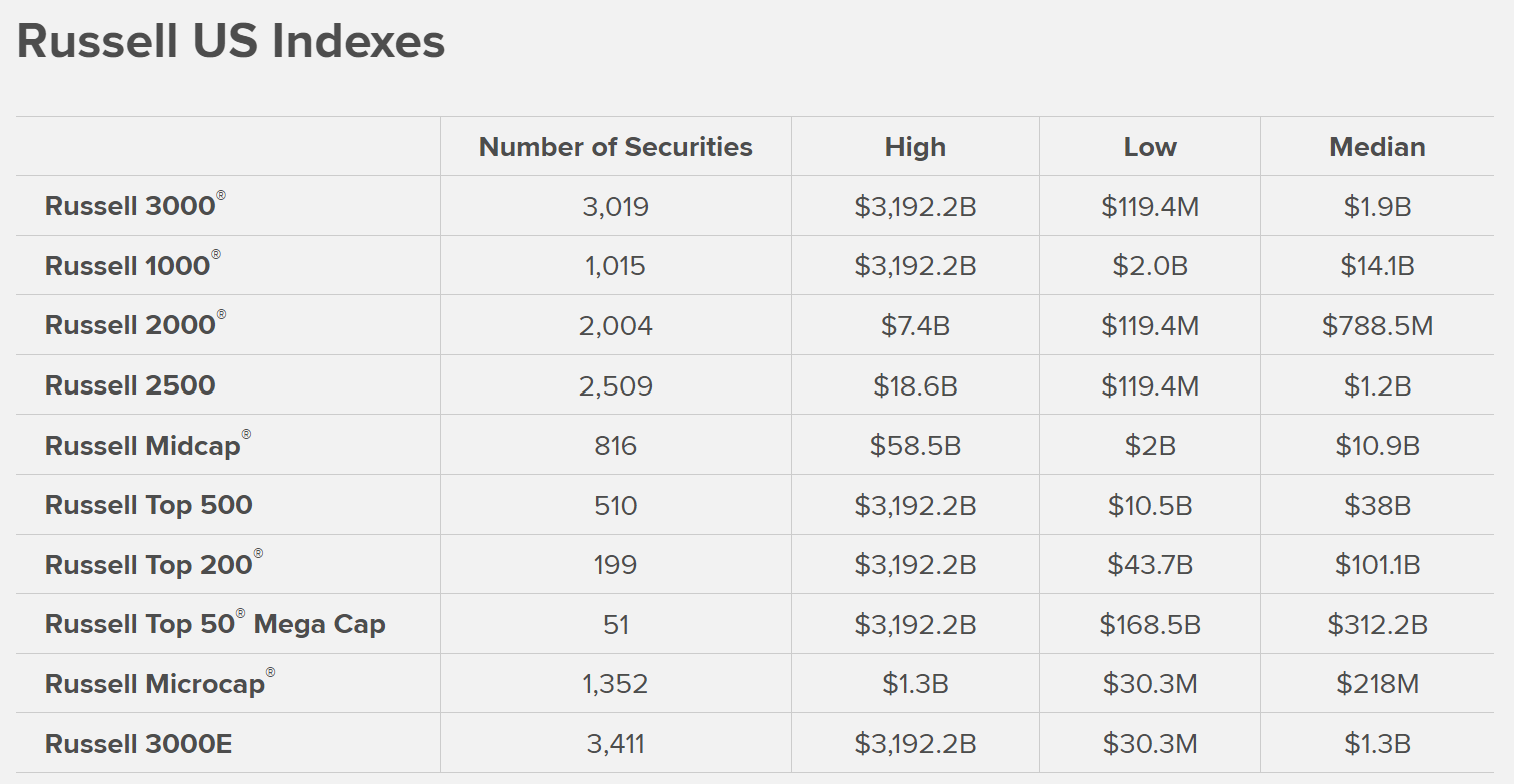Select the 3,019 securities cell
The image size is (1514, 784).
(x=616, y=207)
